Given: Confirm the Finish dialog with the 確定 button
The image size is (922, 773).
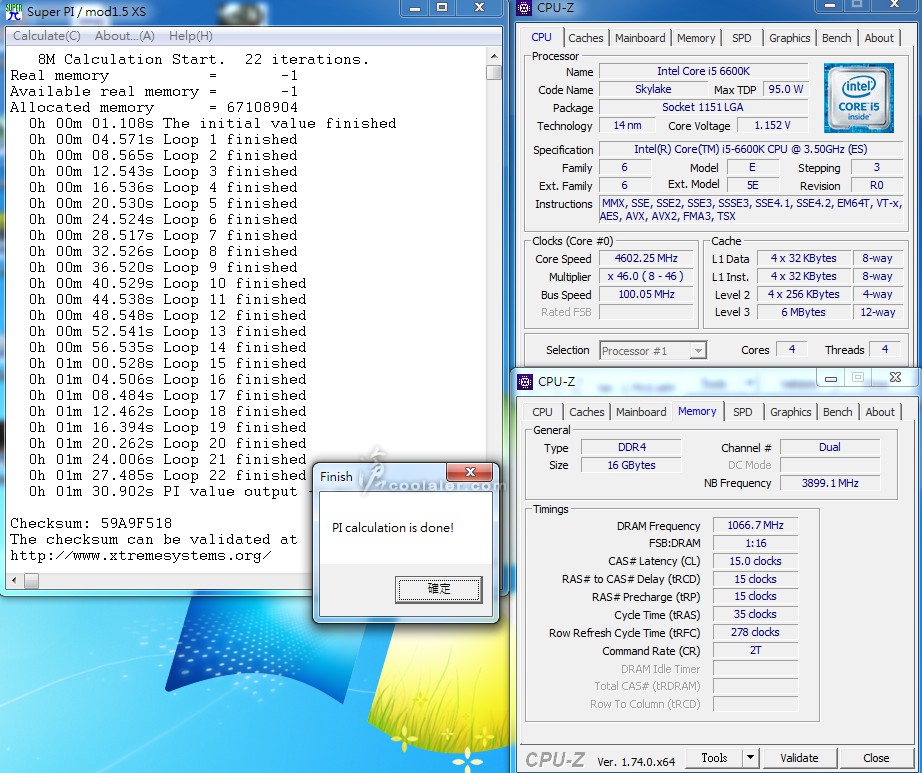Looking at the screenshot, I should tap(439, 589).
